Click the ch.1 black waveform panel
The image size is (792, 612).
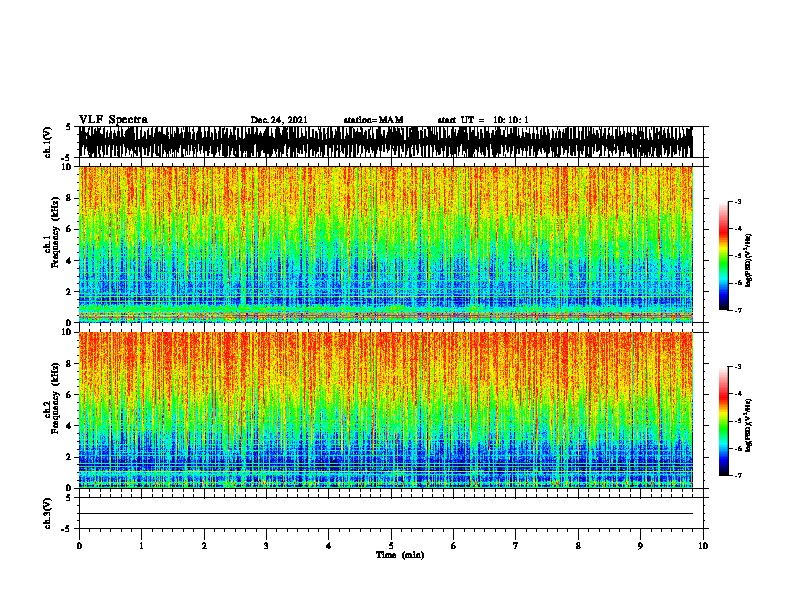(x=385, y=142)
